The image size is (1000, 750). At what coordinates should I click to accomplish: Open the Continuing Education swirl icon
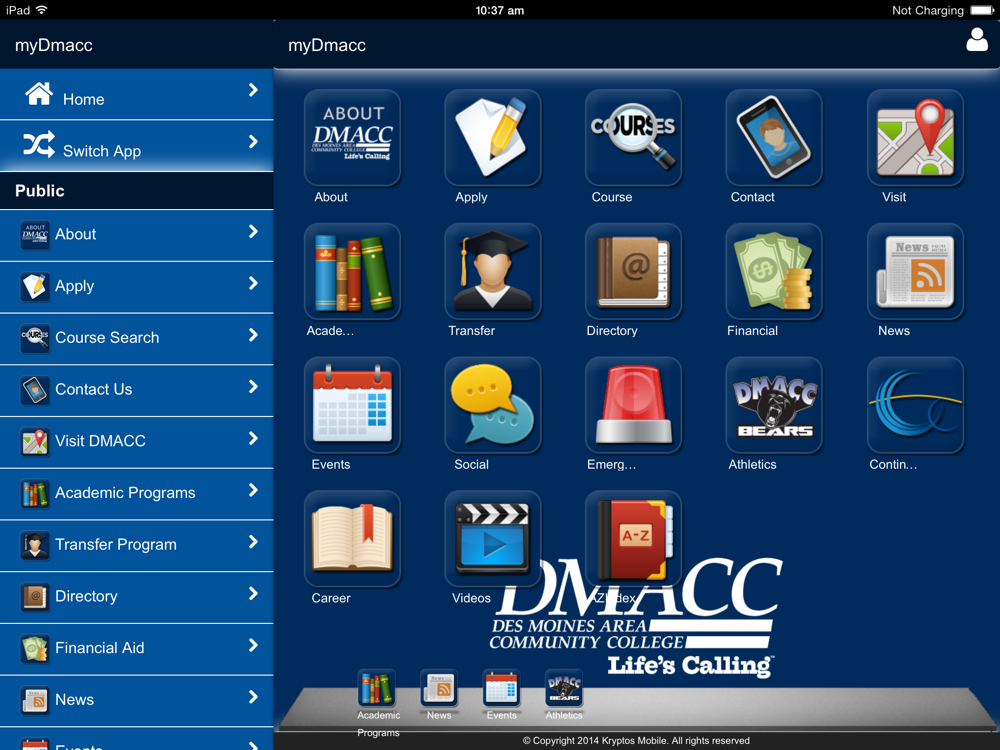coord(915,405)
